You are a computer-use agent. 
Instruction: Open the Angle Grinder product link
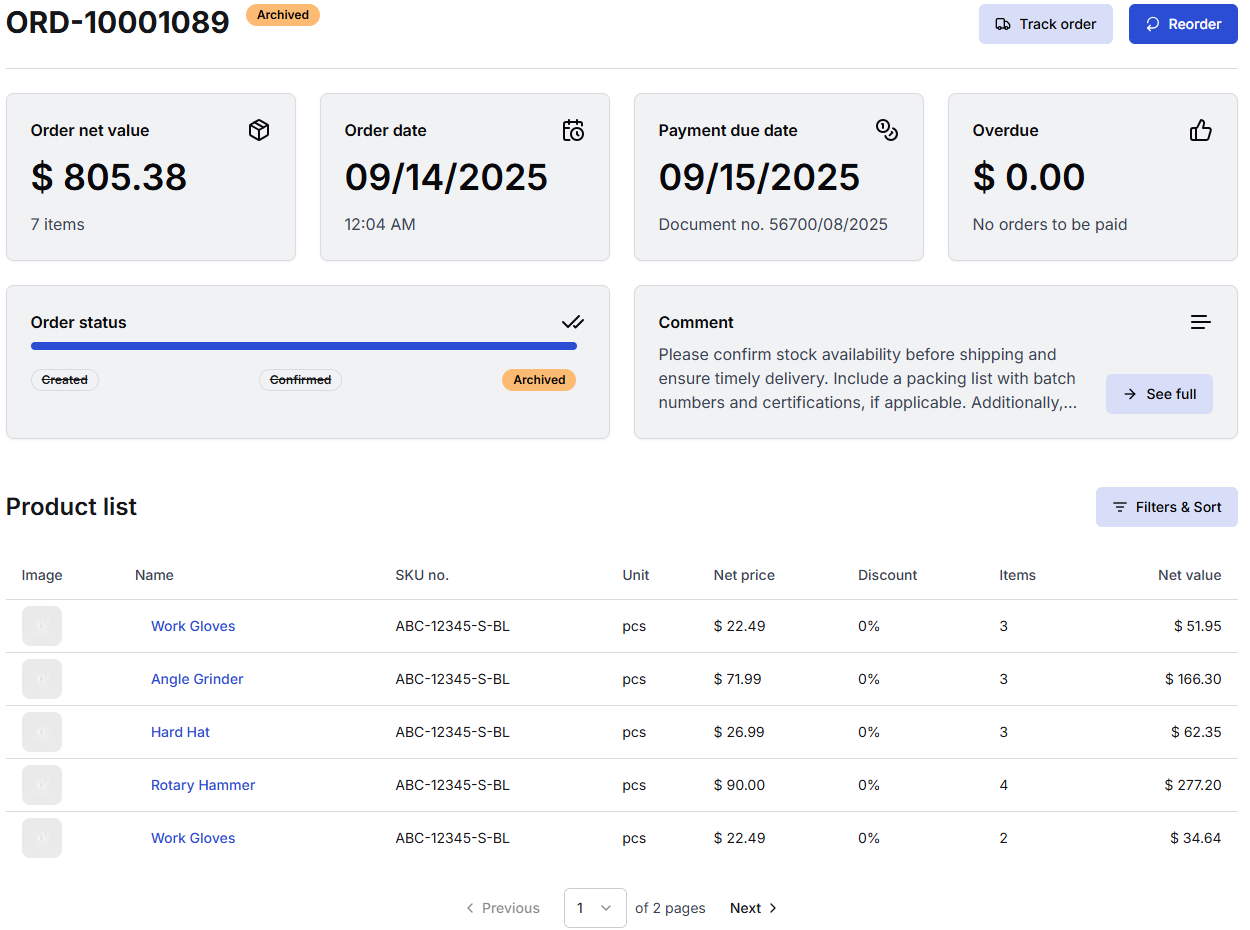(x=197, y=679)
